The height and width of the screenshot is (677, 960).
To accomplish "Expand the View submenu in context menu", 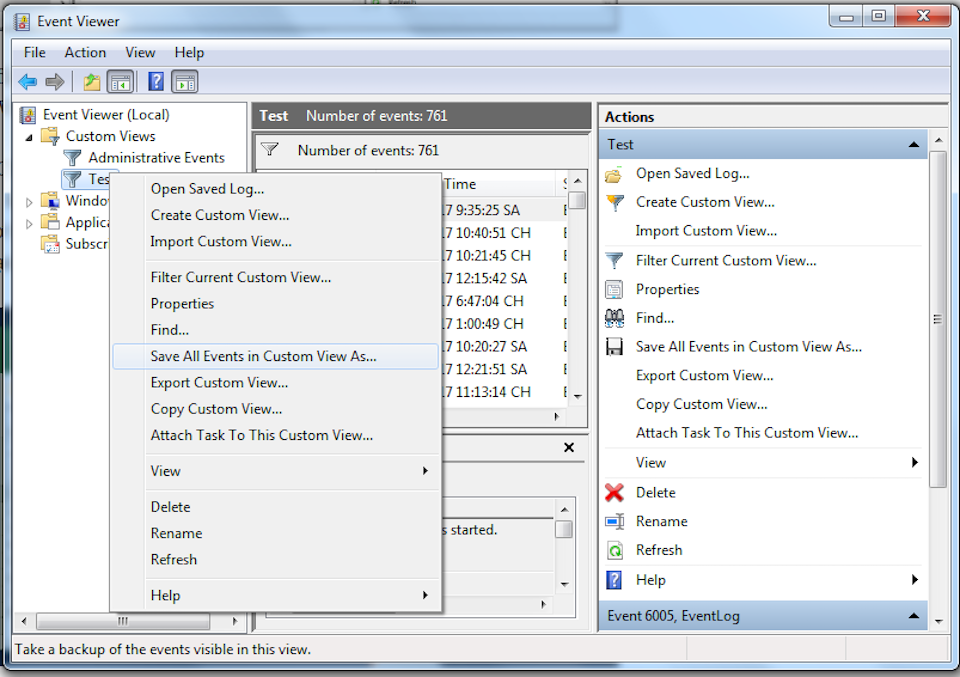I will (425, 471).
